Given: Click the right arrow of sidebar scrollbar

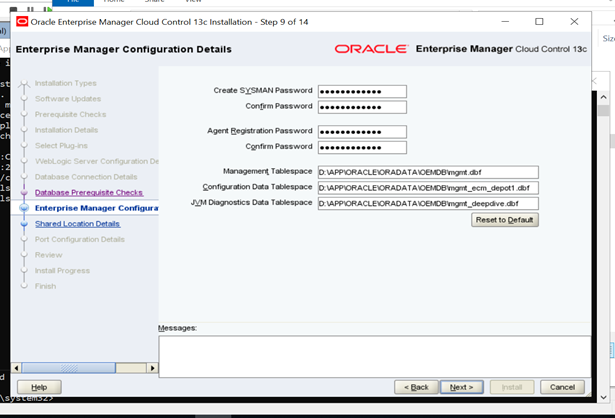Looking at the screenshot, I should (x=153, y=368).
